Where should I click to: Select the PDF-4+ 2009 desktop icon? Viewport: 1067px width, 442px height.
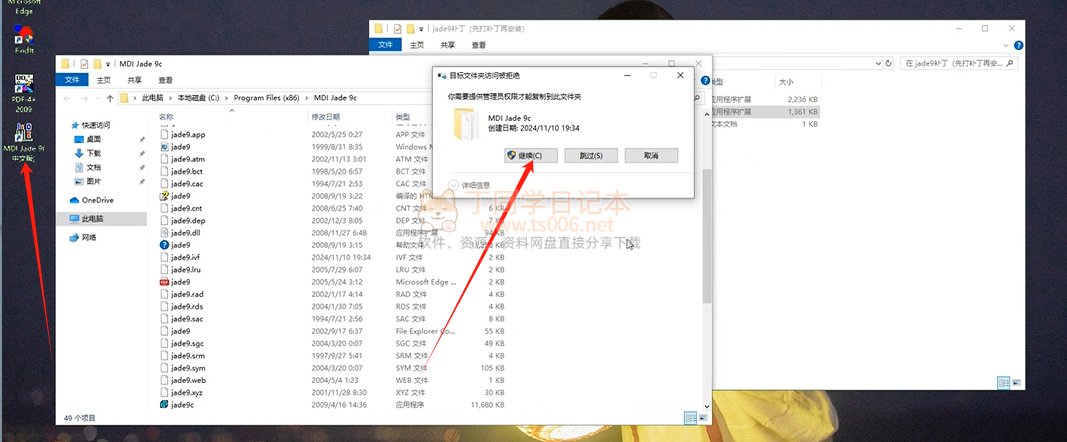click(21, 92)
